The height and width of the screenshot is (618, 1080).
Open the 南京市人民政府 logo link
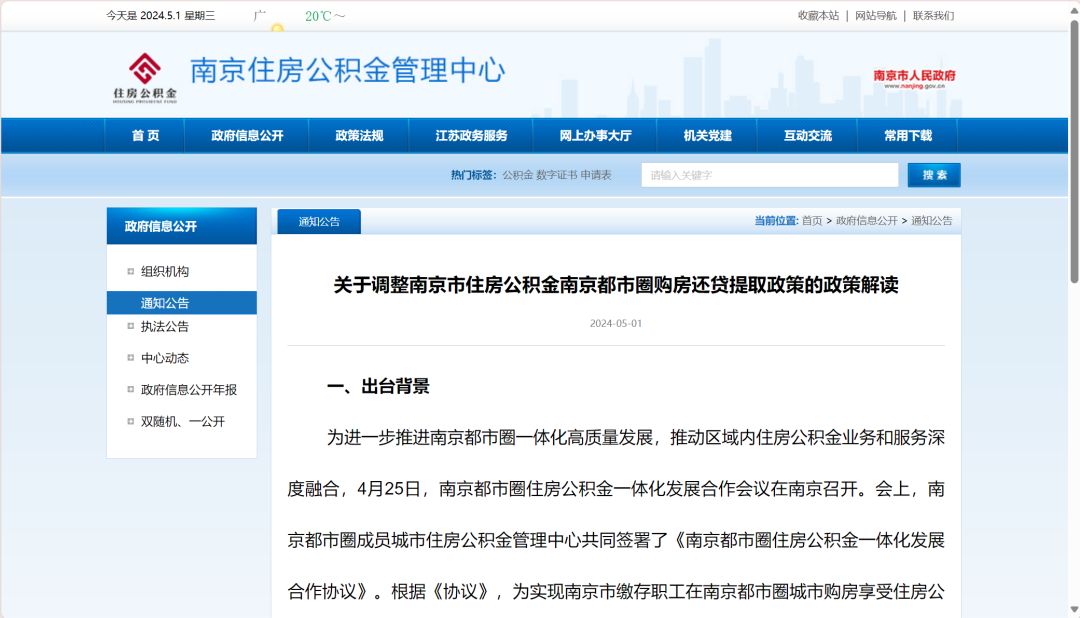click(914, 79)
